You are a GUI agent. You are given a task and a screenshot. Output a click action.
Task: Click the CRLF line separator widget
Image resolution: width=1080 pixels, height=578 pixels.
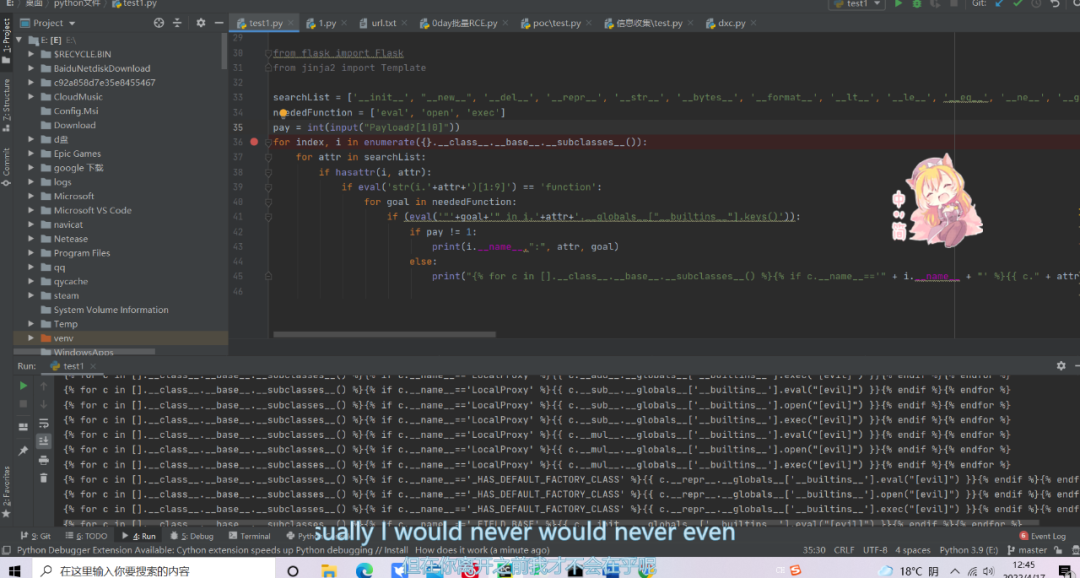click(x=844, y=550)
